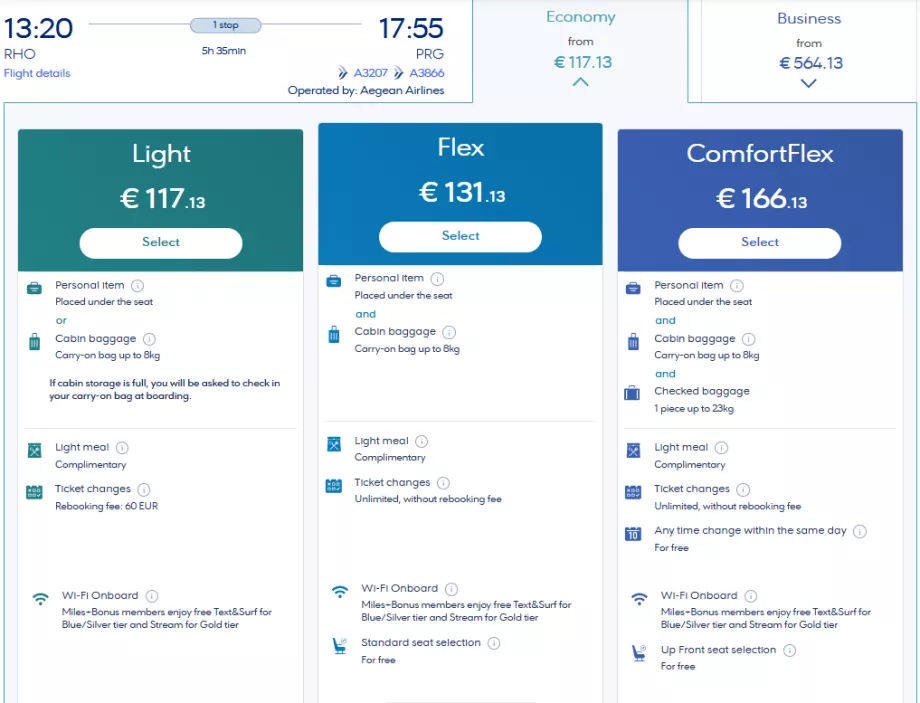Collapse the Economy fares chevron
The height and width of the screenshot is (703, 920).
[580, 83]
